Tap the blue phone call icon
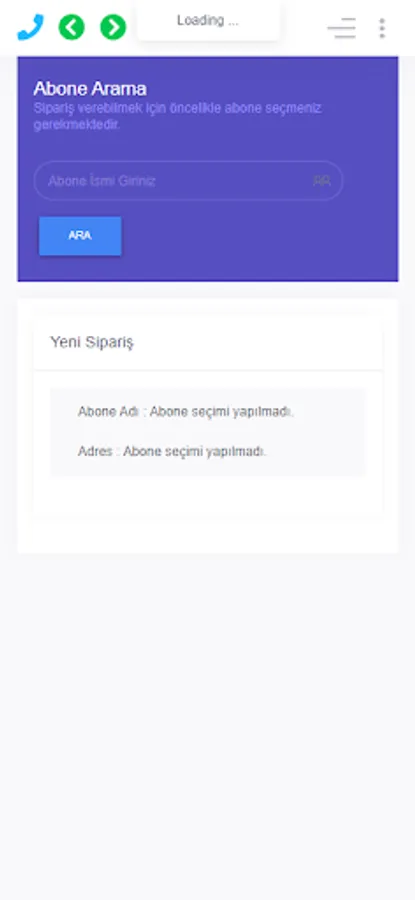Viewport: 415px width, 900px height. click(x=30, y=27)
